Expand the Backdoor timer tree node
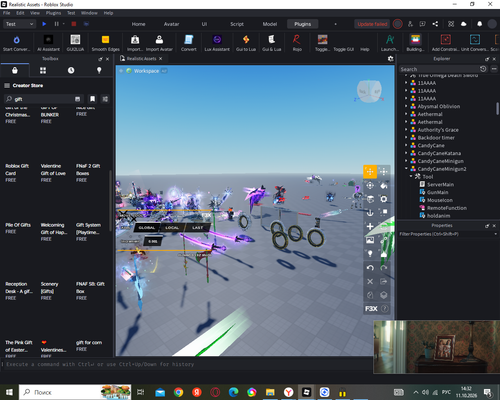Viewport: 500px width, 400px height. point(406,137)
